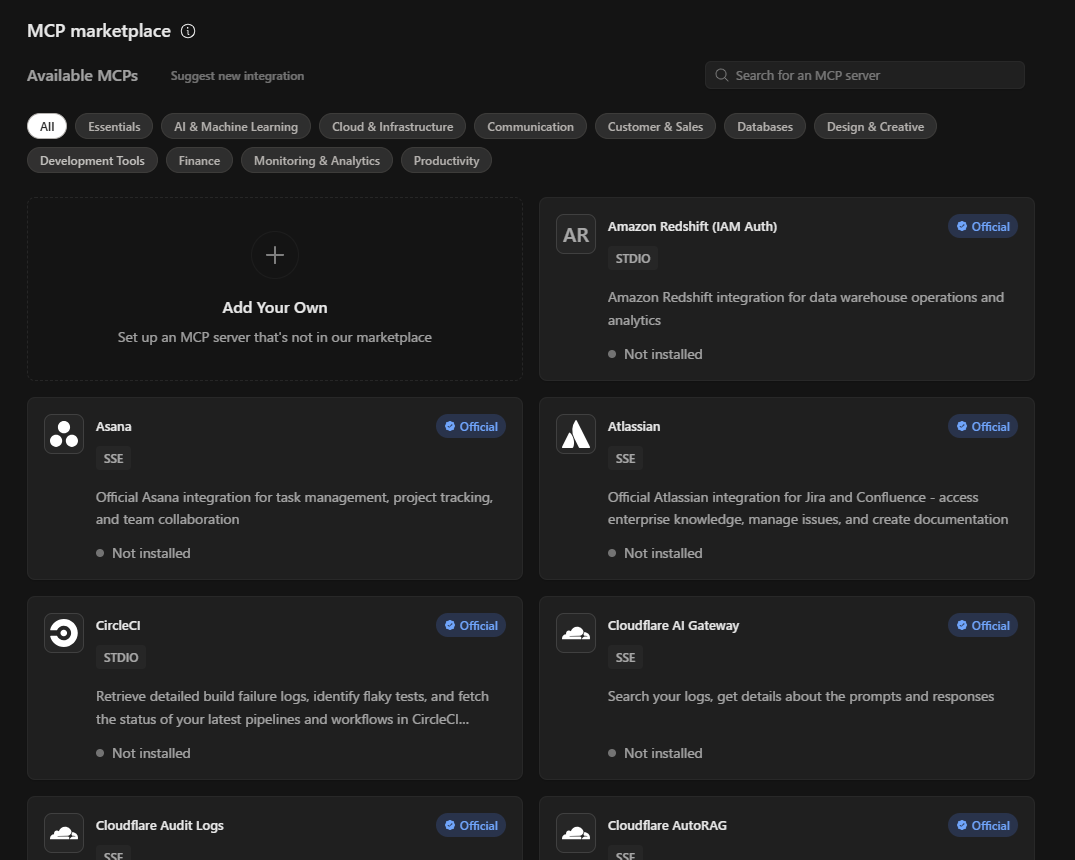Viewport: 1075px width, 860px height.
Task: Click the Atlassian logo icon
Action: pos(576,434)
